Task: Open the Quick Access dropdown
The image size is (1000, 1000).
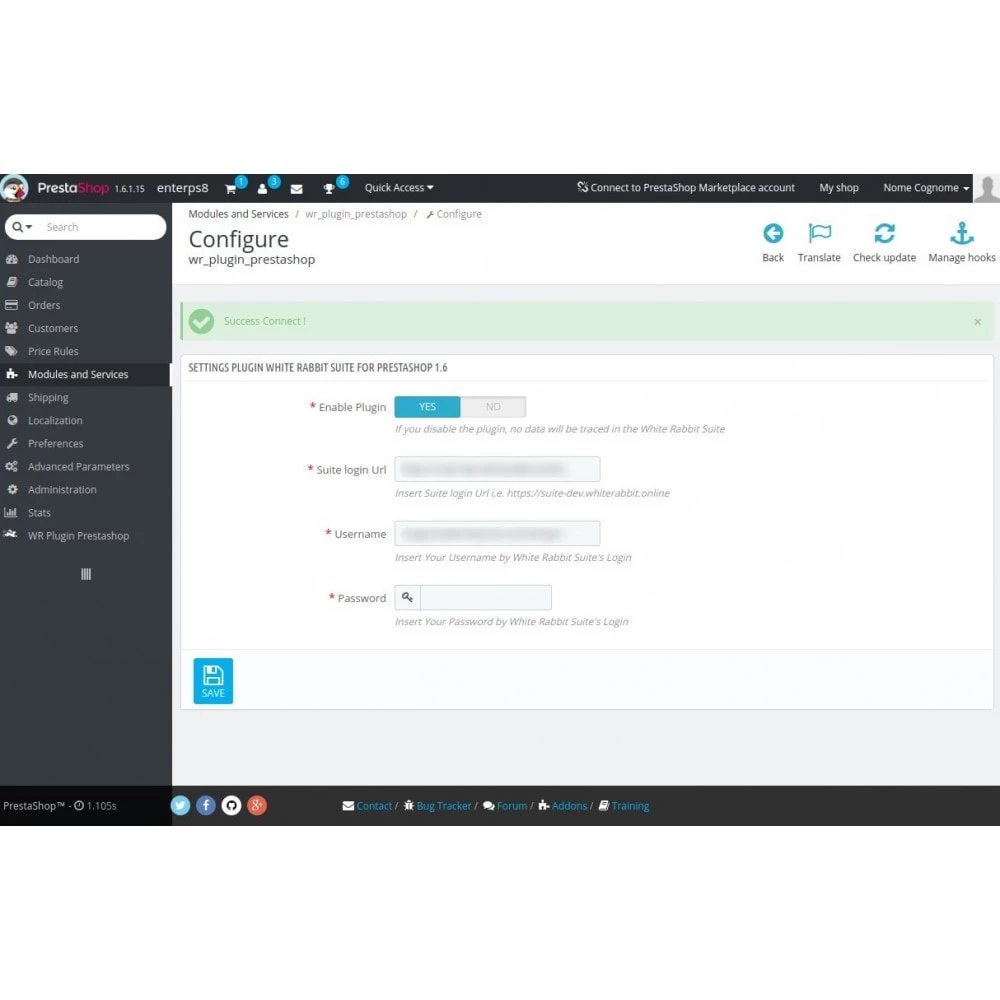Action: [399, 188]
